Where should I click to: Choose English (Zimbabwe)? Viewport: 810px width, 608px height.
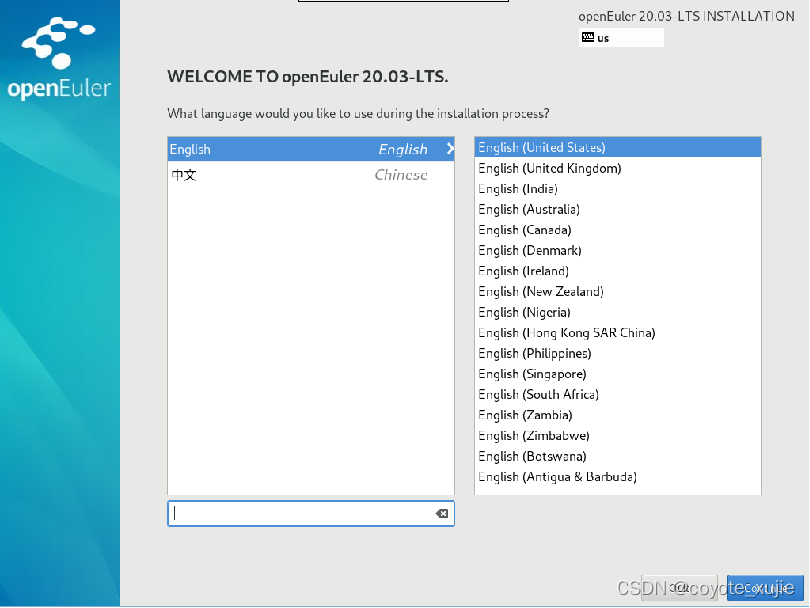point(618,435)
